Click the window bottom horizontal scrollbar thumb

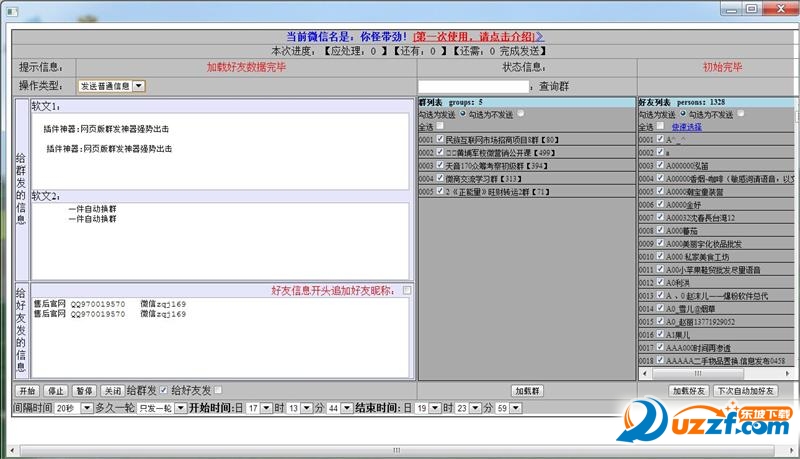(x=396, y=450)
